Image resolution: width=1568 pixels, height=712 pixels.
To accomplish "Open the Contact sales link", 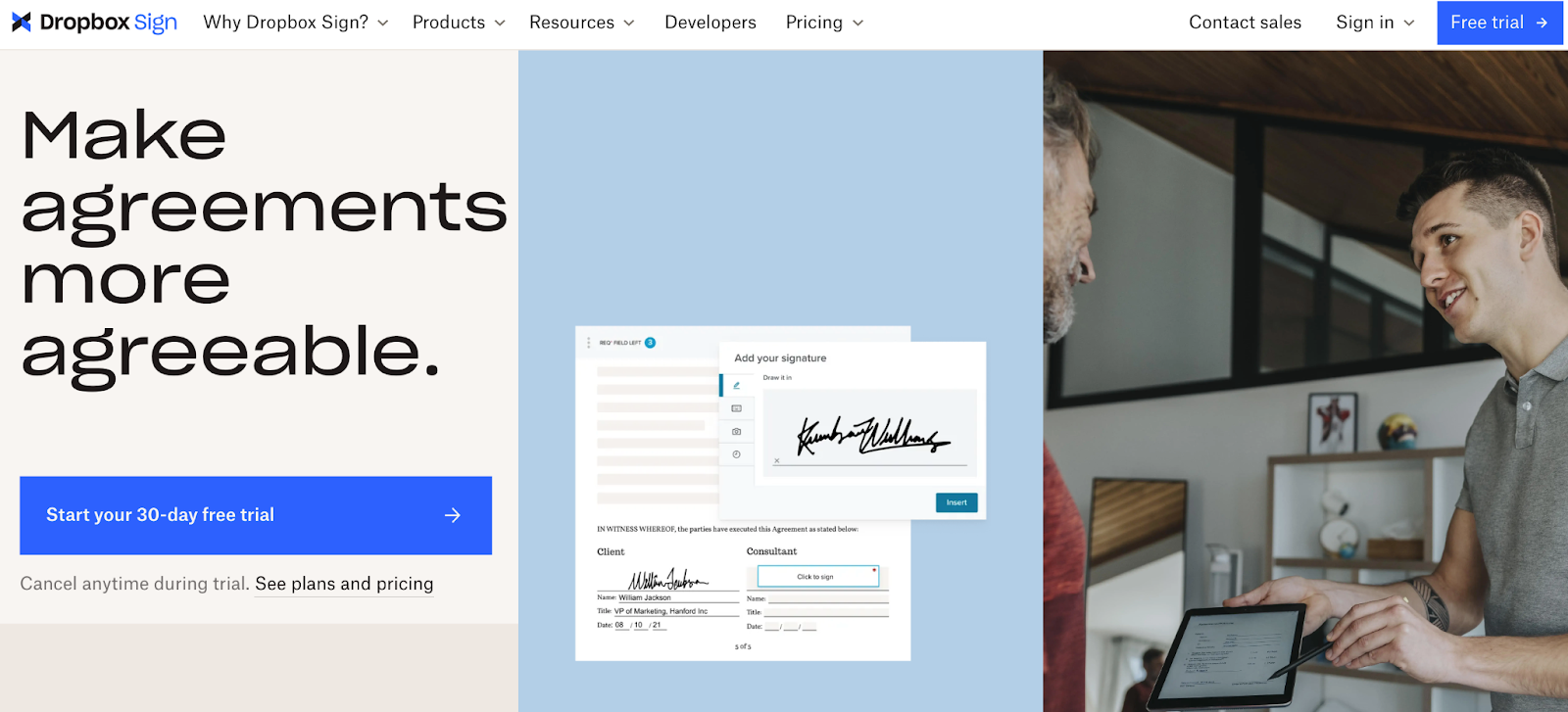I will (1245, 23).
